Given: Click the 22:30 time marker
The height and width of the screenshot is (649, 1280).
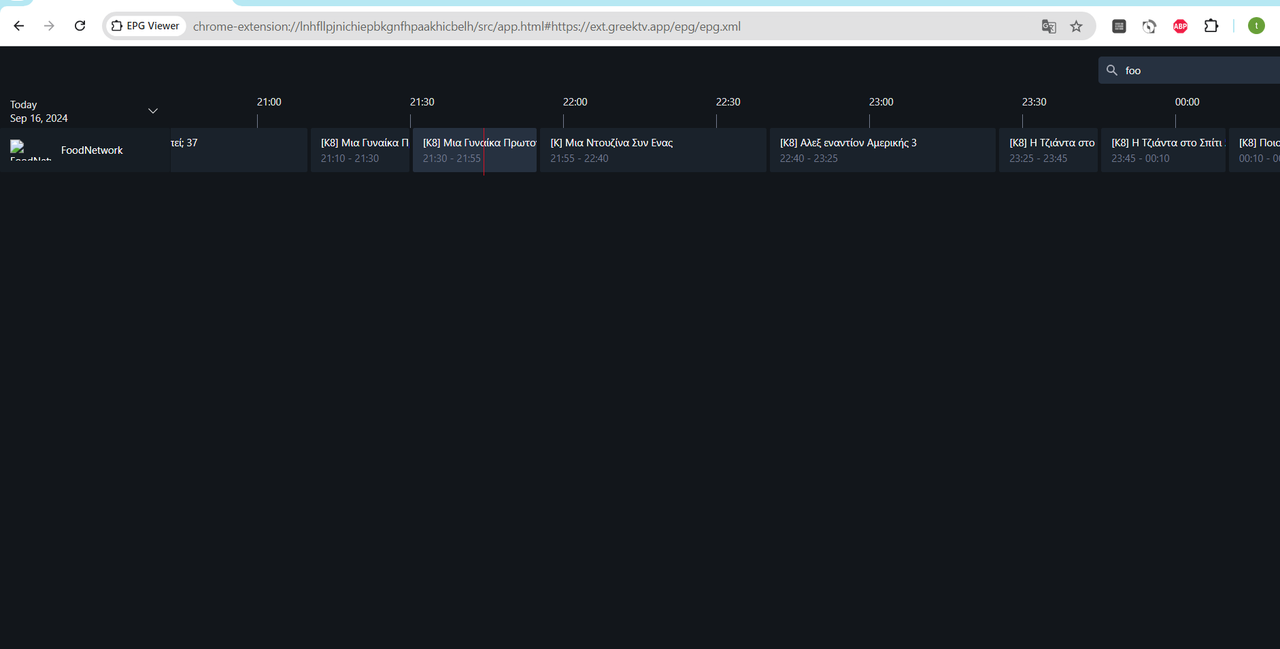Looking at the screenshot, I should [x=728, y=102].
